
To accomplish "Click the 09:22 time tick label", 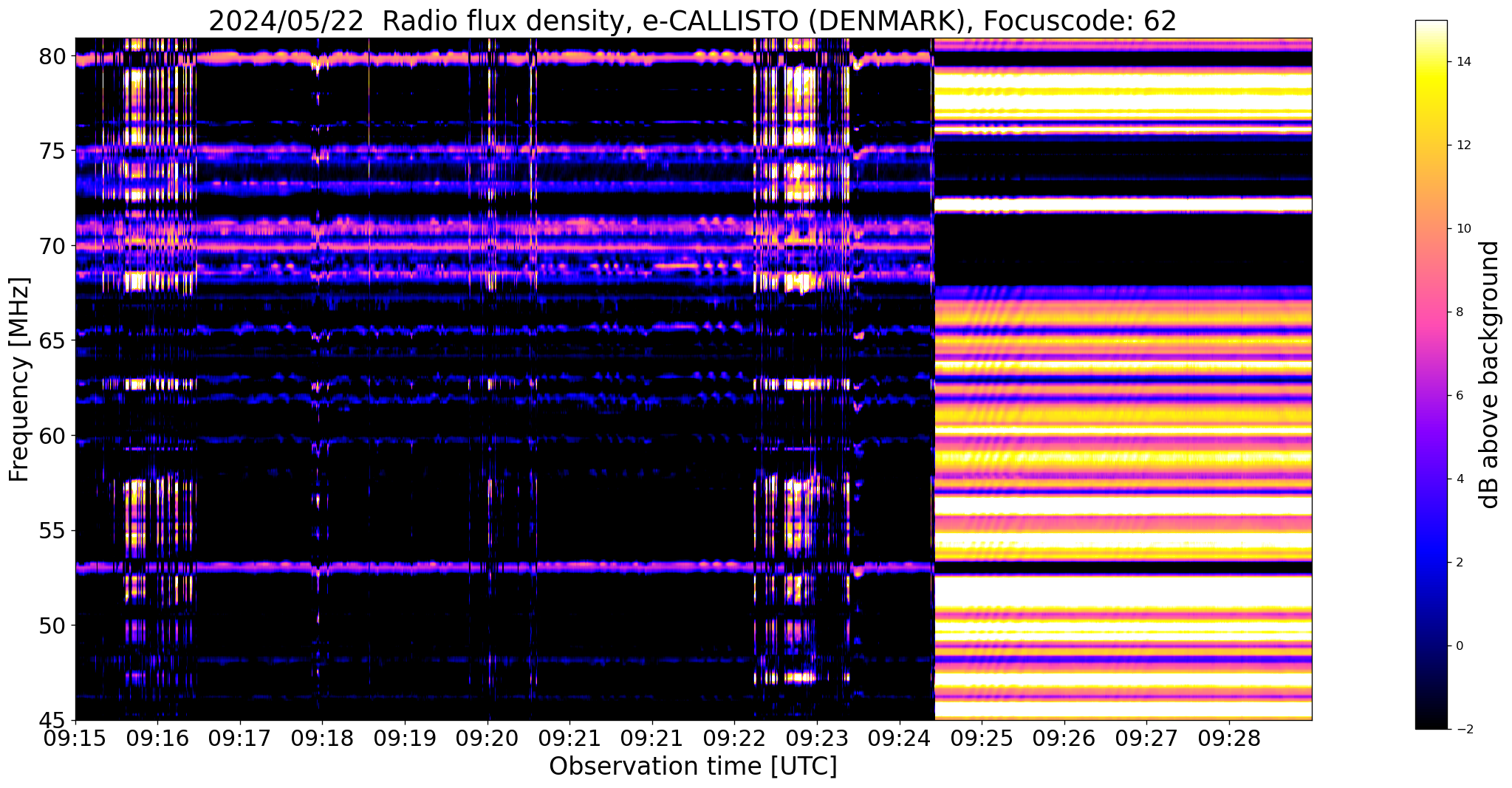I will [x=734, y=738].
